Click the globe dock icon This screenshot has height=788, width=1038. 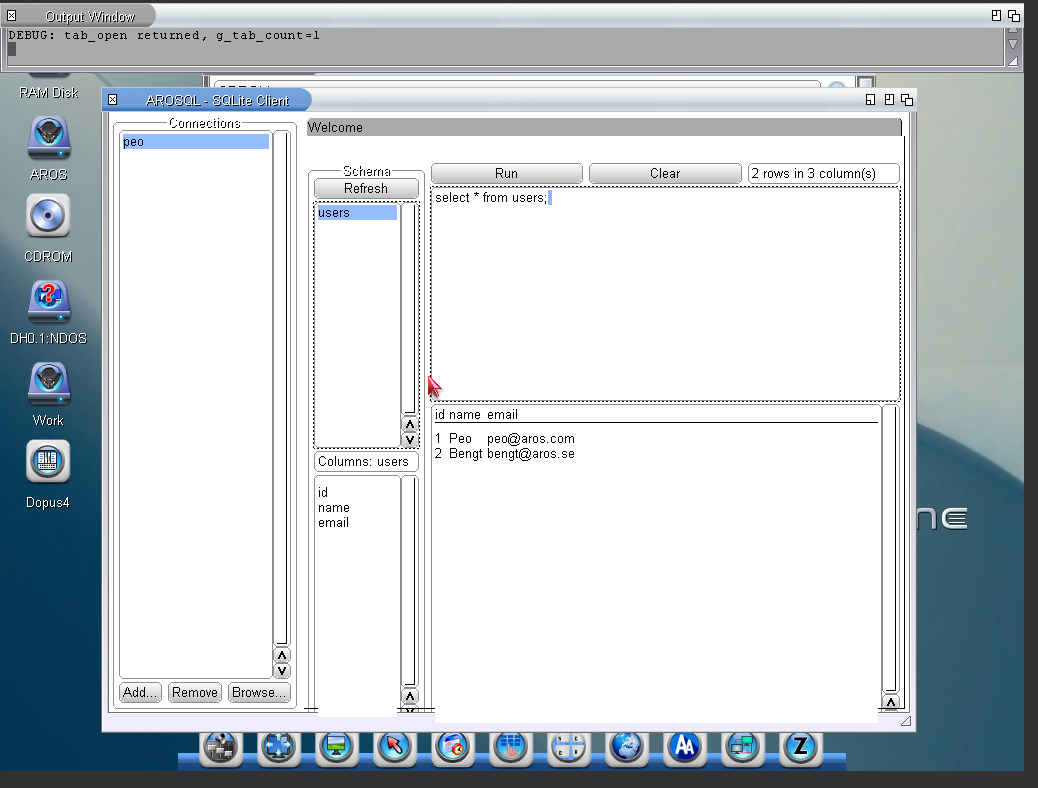coord(626,748)
